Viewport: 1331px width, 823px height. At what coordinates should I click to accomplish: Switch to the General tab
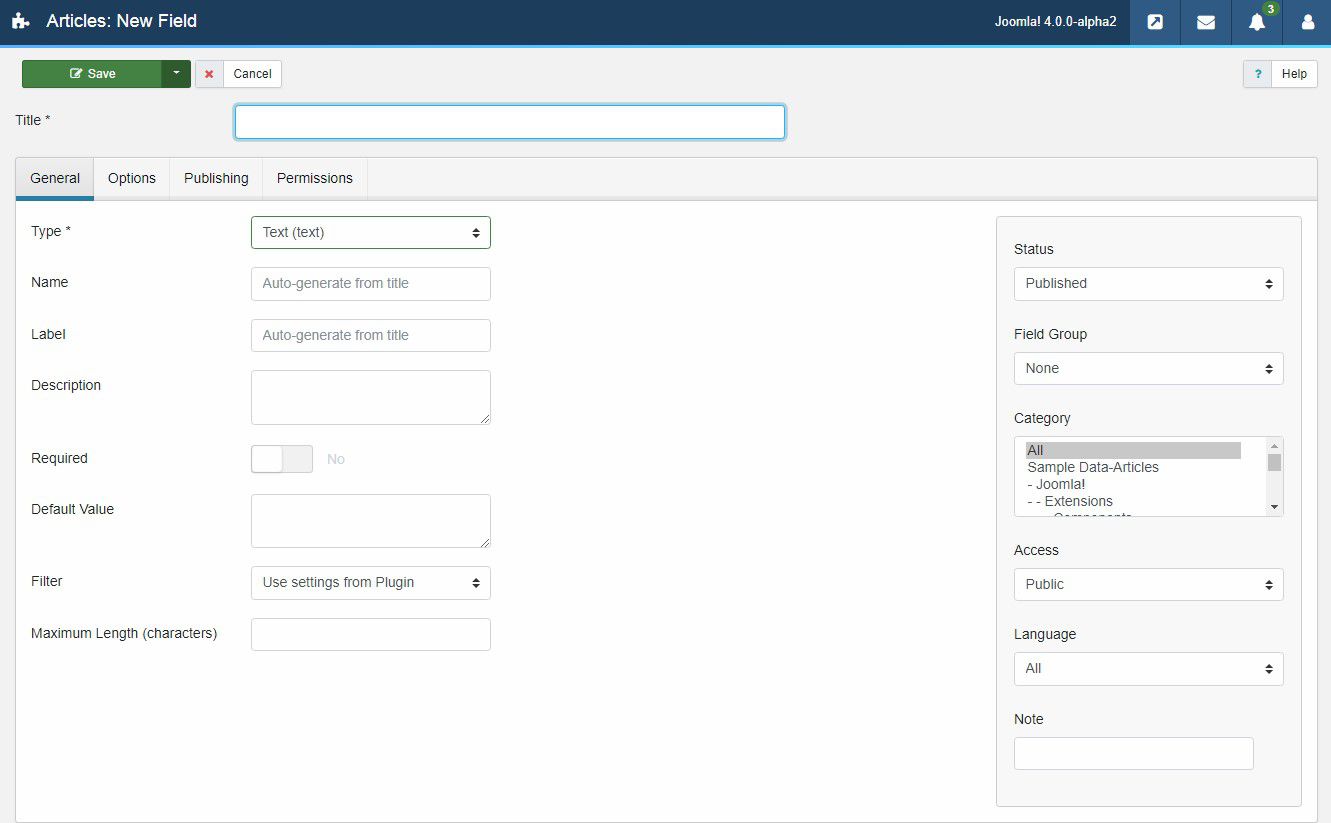(55, 178)
